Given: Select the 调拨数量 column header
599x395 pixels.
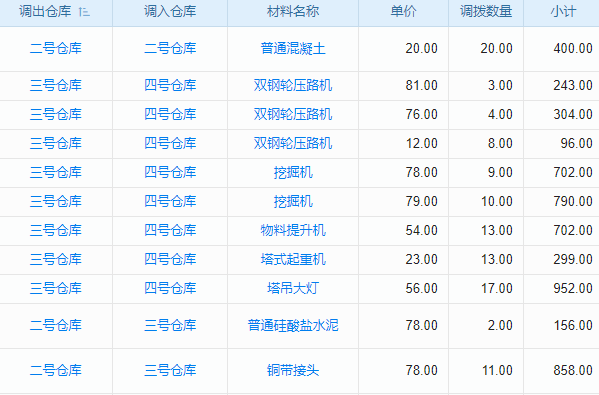Looking at the screenshot, I should (486, 11).
